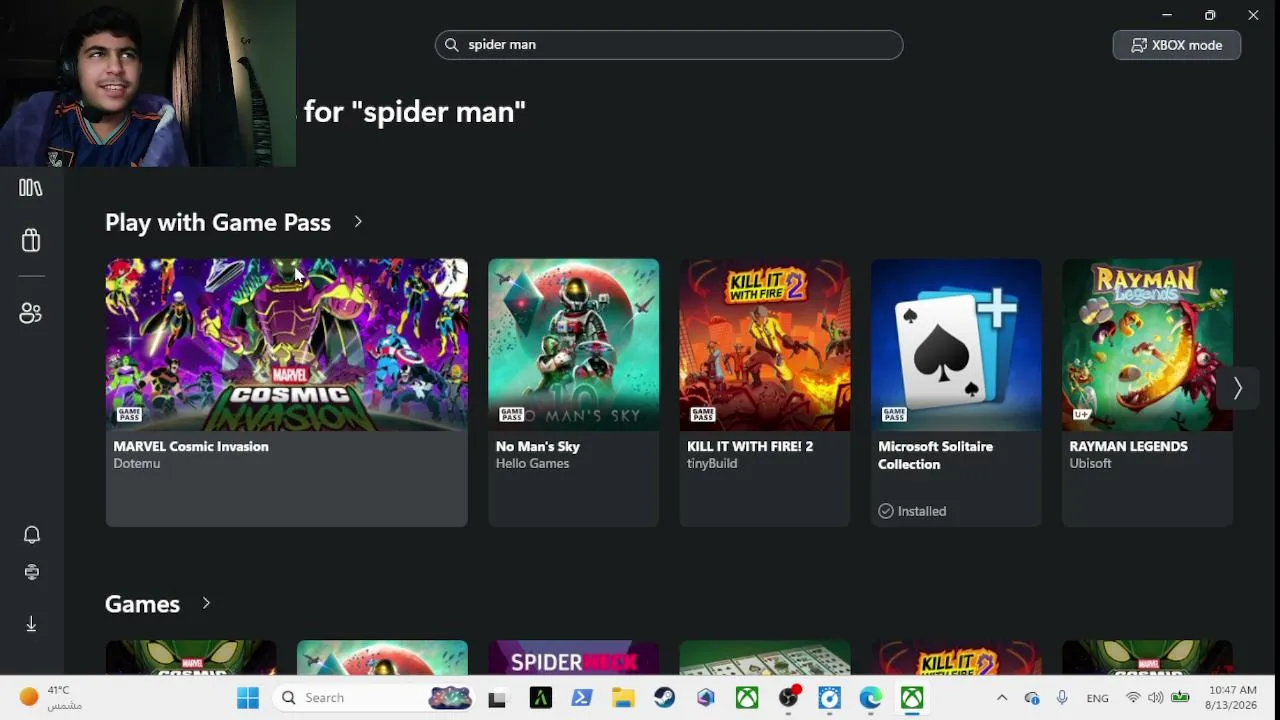Screen dimensions: 1280x720
Task: Open the Task View icon in taskbar
Action: pos(497,698)
